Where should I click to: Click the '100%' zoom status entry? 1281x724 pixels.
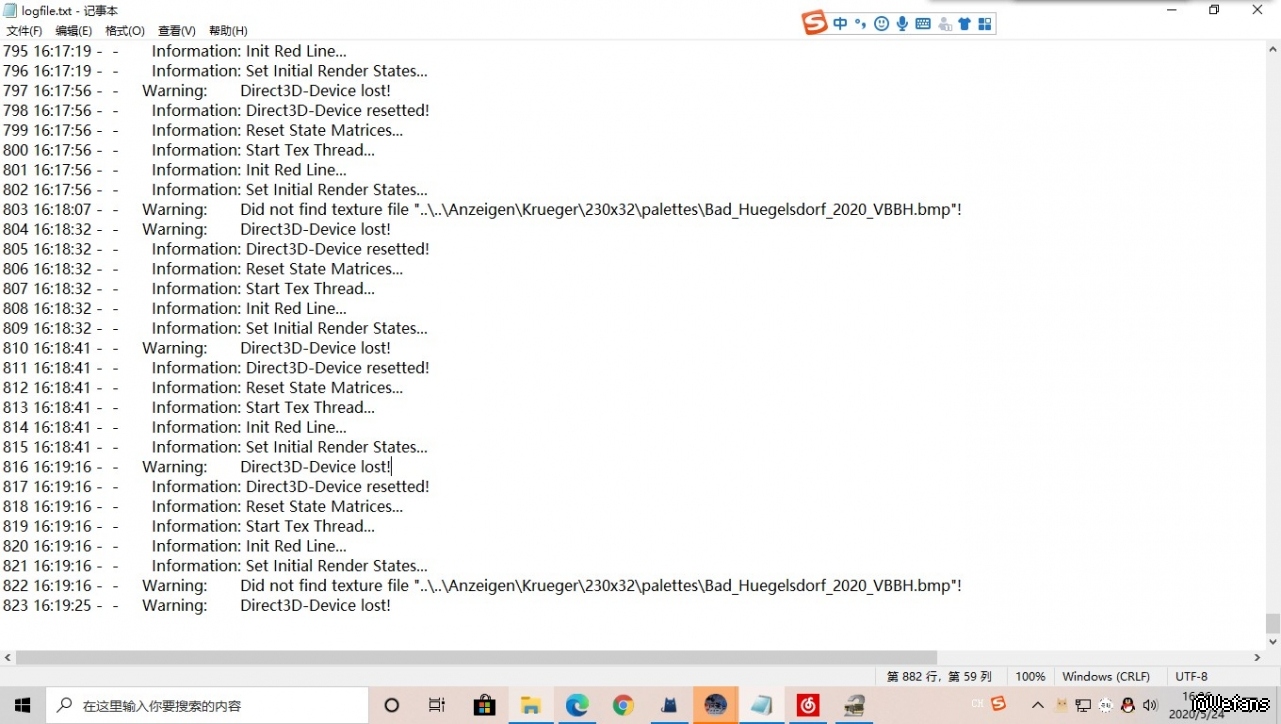click(1030, 677)
